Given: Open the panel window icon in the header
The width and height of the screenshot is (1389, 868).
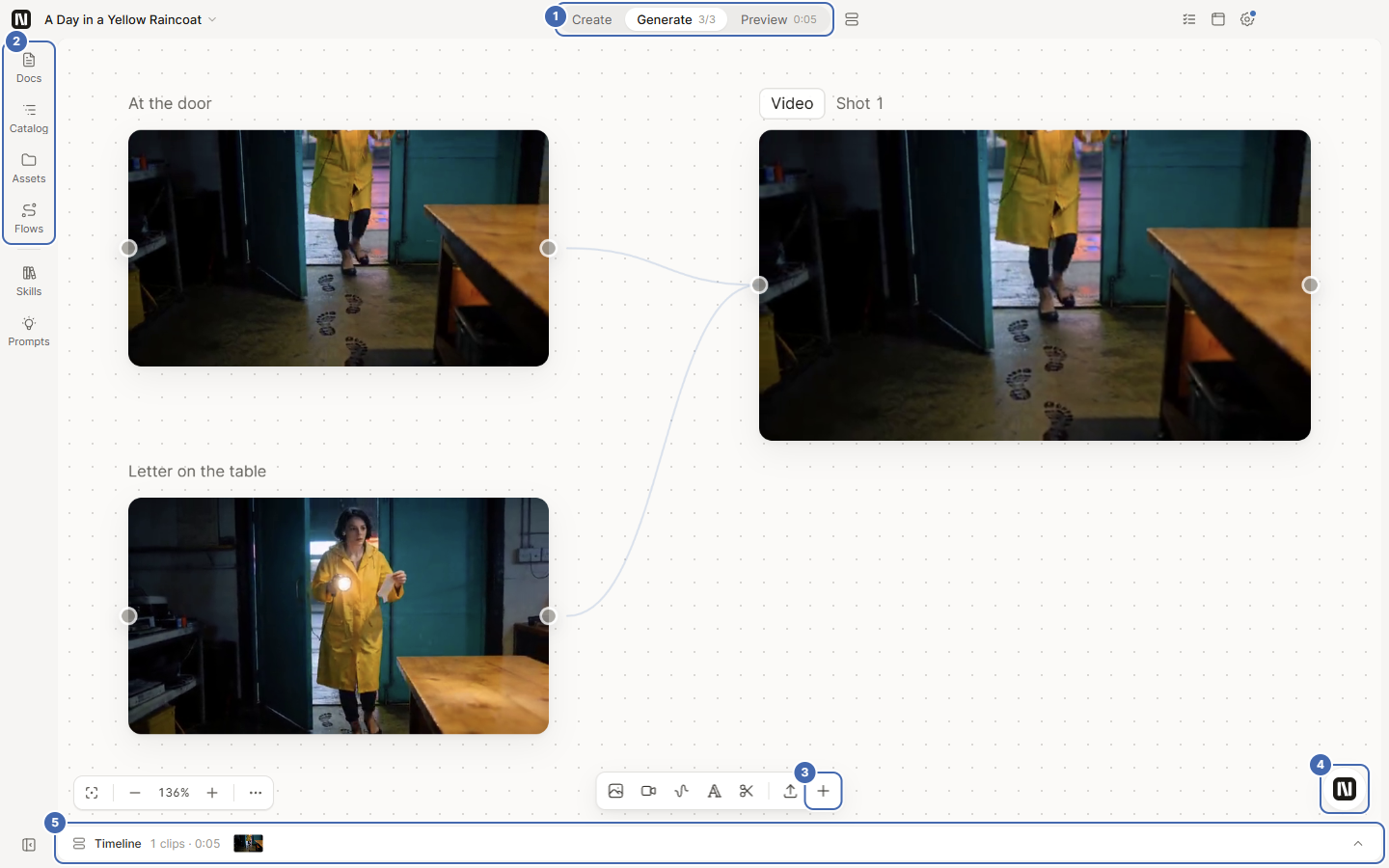Looking at the screenshot, I should click(1218, 19).
